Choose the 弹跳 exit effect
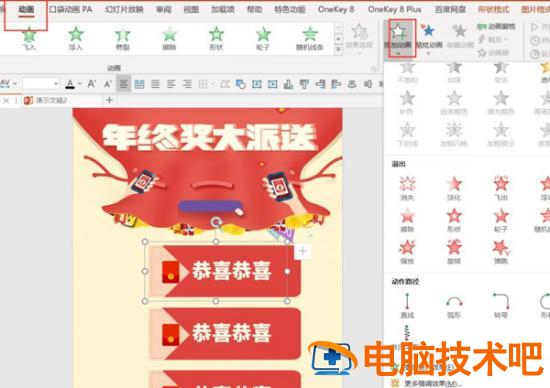 pyautogui.click(x=501, y=252)
